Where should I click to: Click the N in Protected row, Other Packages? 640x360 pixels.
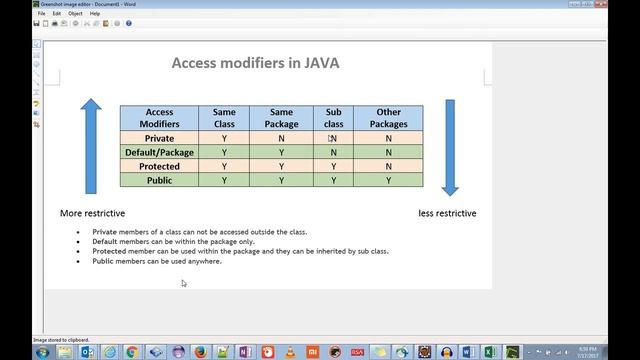[x=389, y=166]
